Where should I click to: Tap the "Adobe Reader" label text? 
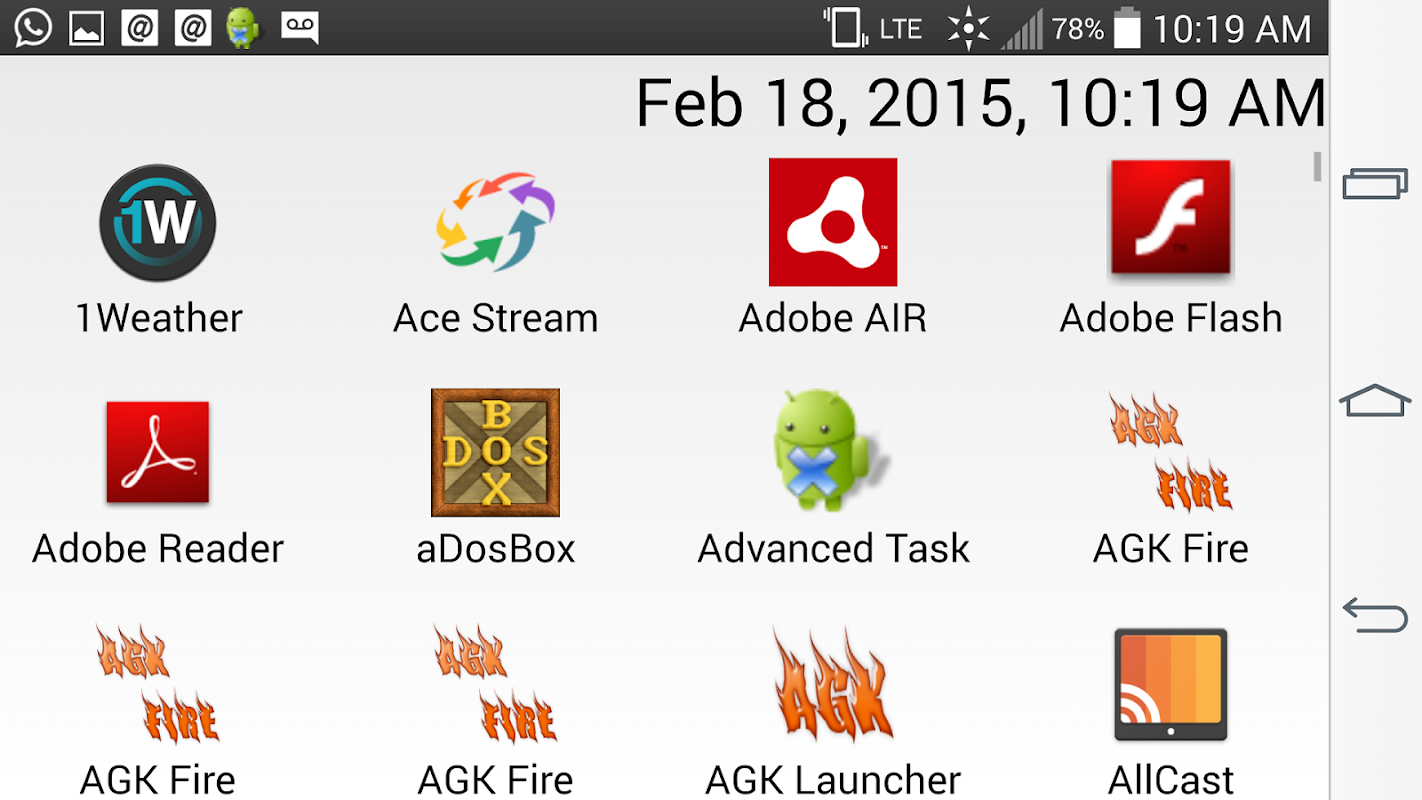158,548
